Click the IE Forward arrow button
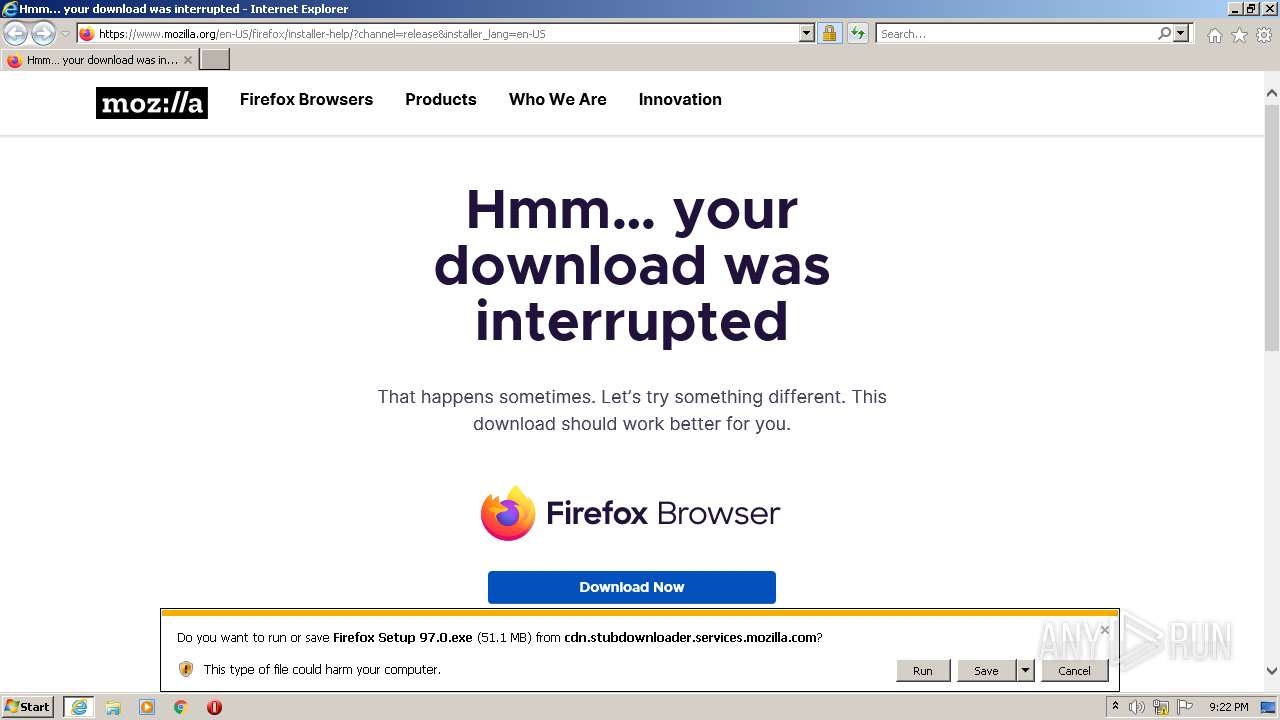Viewport: 1280px width, 720px height. pos(43,33)
